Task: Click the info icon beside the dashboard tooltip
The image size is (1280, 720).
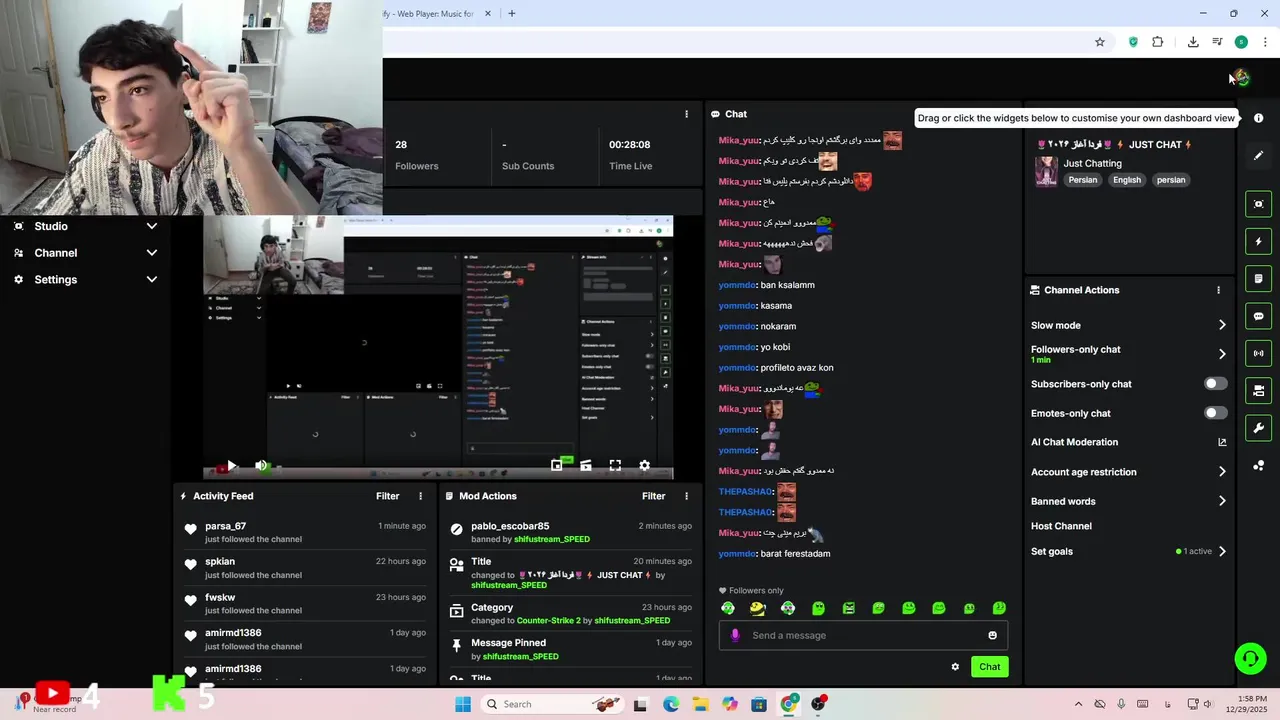Action: click(x=1258, y=118)
